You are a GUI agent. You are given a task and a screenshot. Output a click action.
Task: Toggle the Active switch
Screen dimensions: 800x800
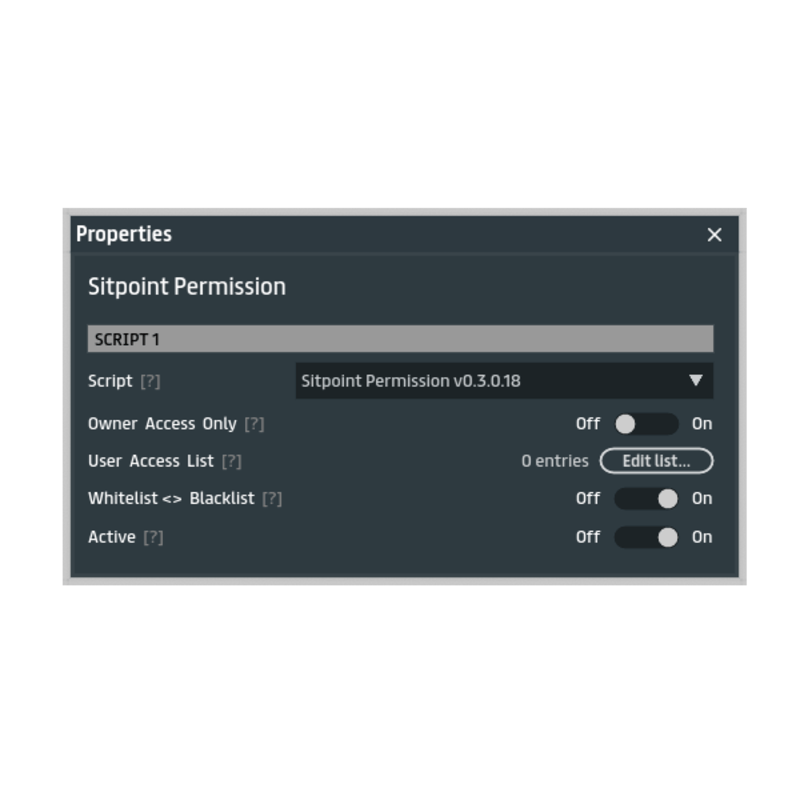pyautogui.click(x=646, y=537)
